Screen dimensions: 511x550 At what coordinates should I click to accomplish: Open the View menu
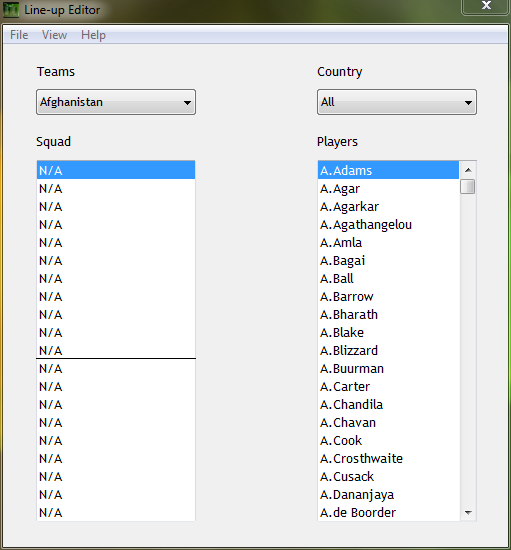(x=54, y=35)
